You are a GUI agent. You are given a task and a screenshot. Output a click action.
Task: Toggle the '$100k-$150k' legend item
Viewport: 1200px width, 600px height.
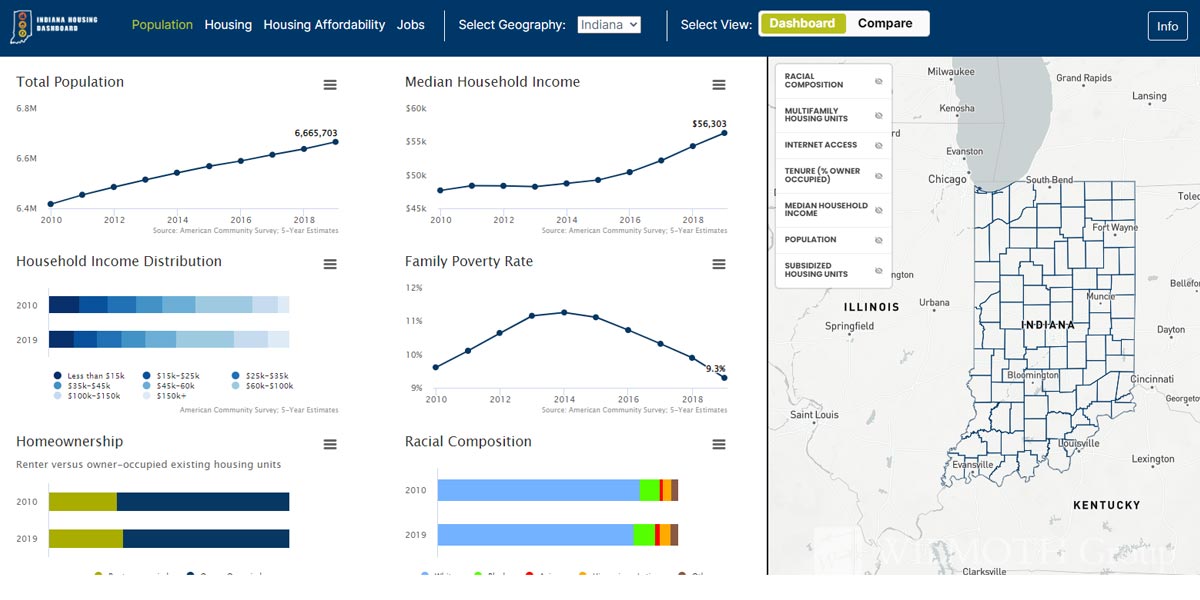click(87, 396)
